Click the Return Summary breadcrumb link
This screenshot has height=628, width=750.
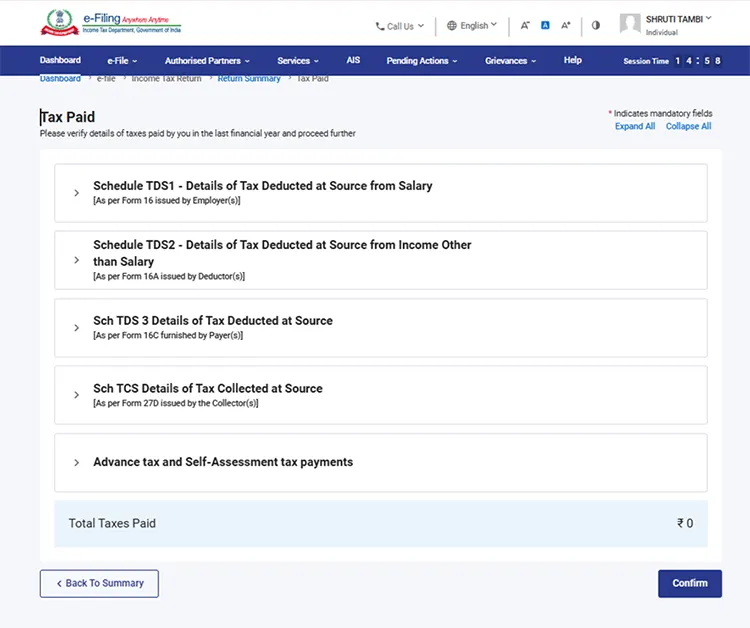249,78
